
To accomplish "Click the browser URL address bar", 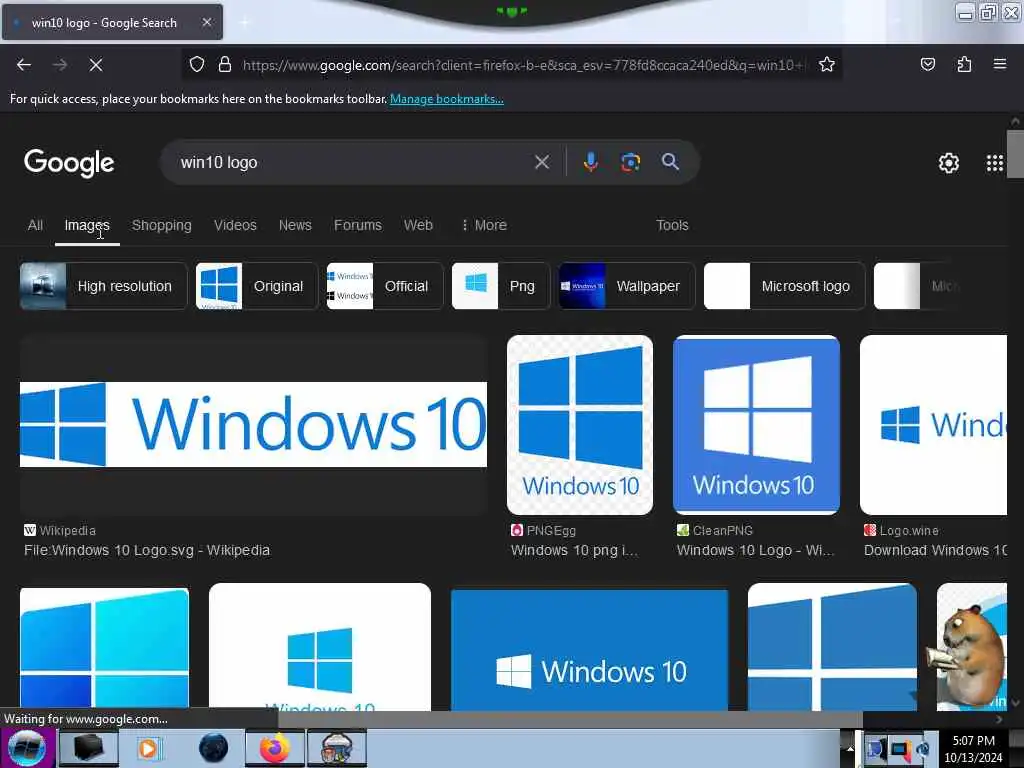I will (522, 65).
